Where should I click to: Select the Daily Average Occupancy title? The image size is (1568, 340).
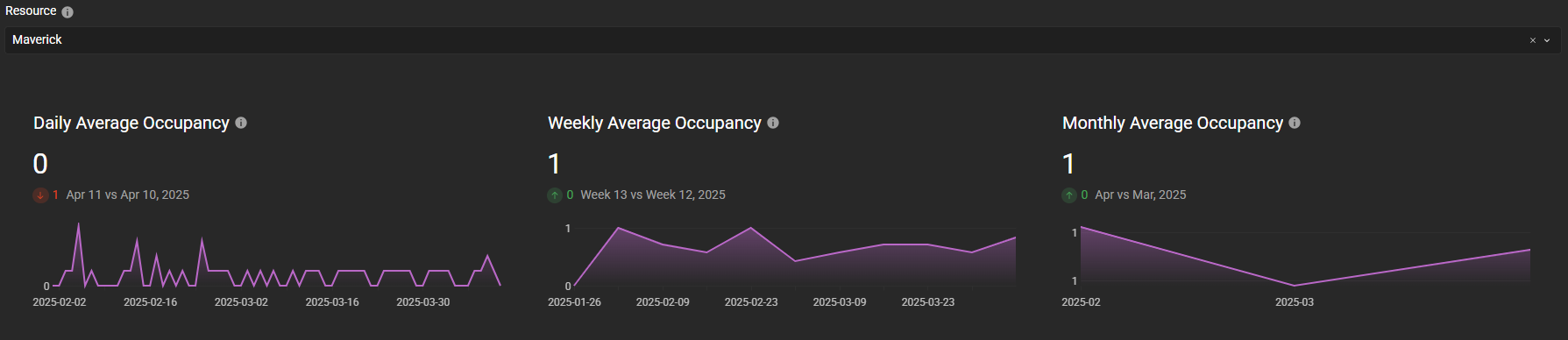pyautogui.click(x=131, y=123)
